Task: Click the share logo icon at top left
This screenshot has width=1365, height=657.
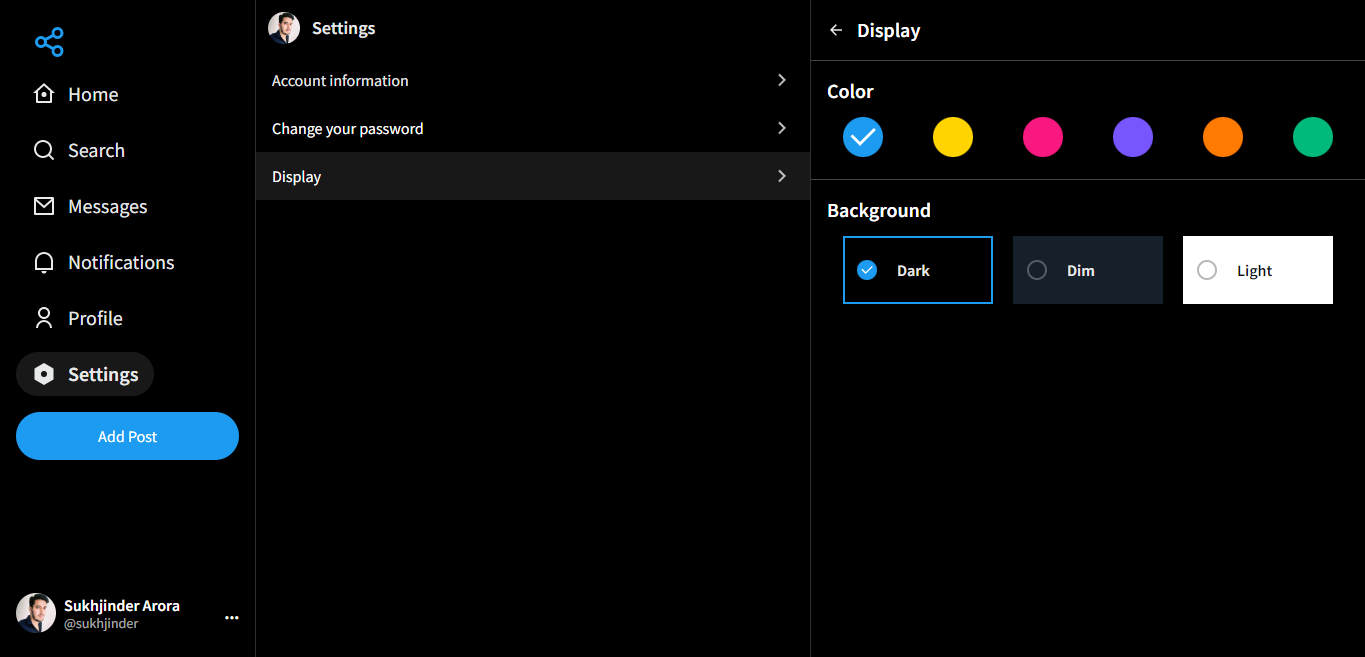Action: [x=49, y=42]
